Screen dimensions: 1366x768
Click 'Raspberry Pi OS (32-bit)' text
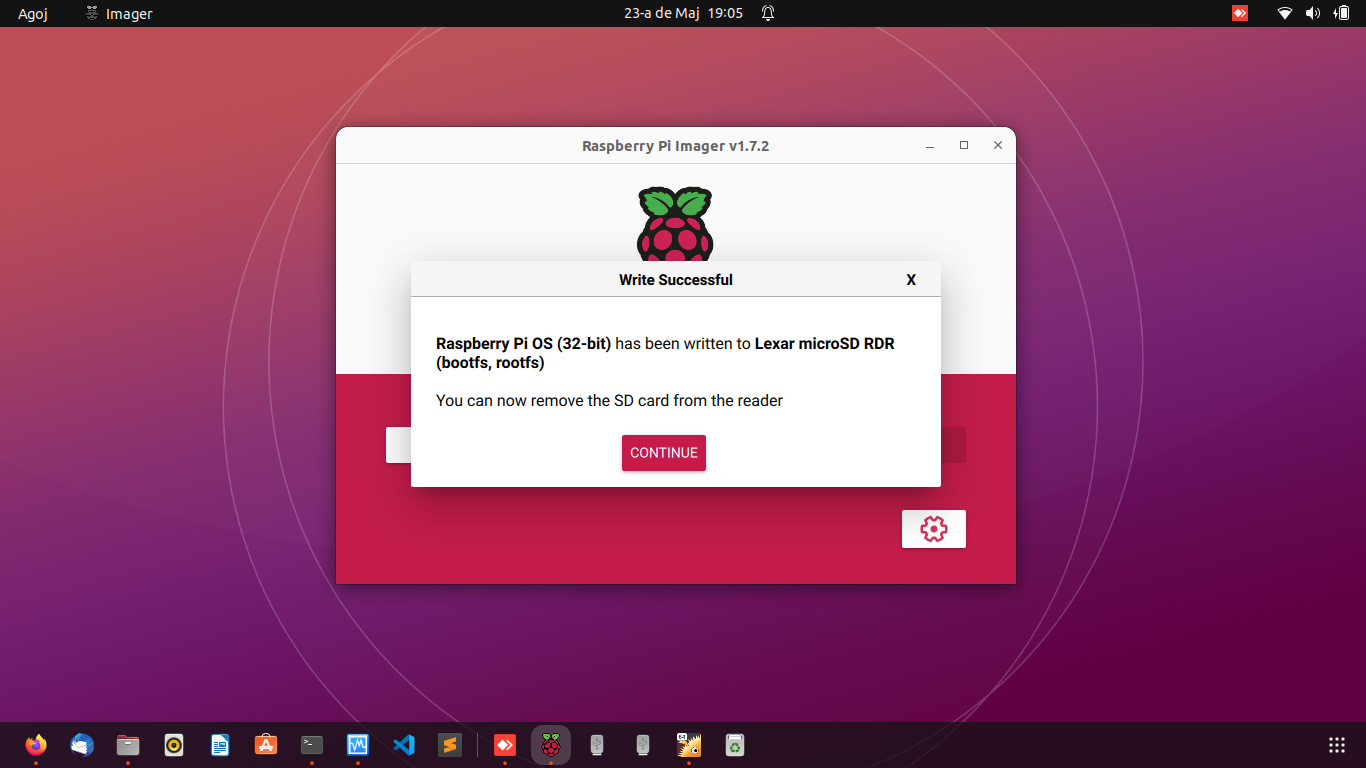coord(523,343)
